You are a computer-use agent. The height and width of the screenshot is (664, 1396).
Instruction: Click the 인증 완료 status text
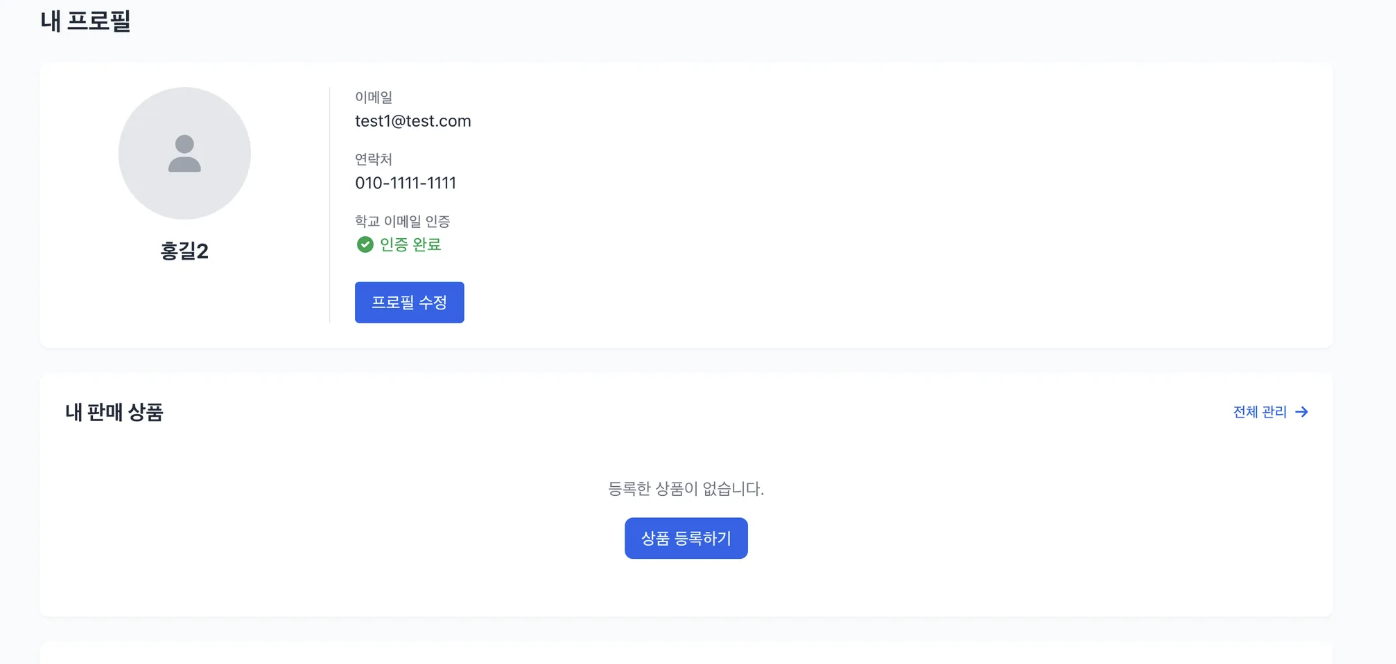(x=410, y=244)
